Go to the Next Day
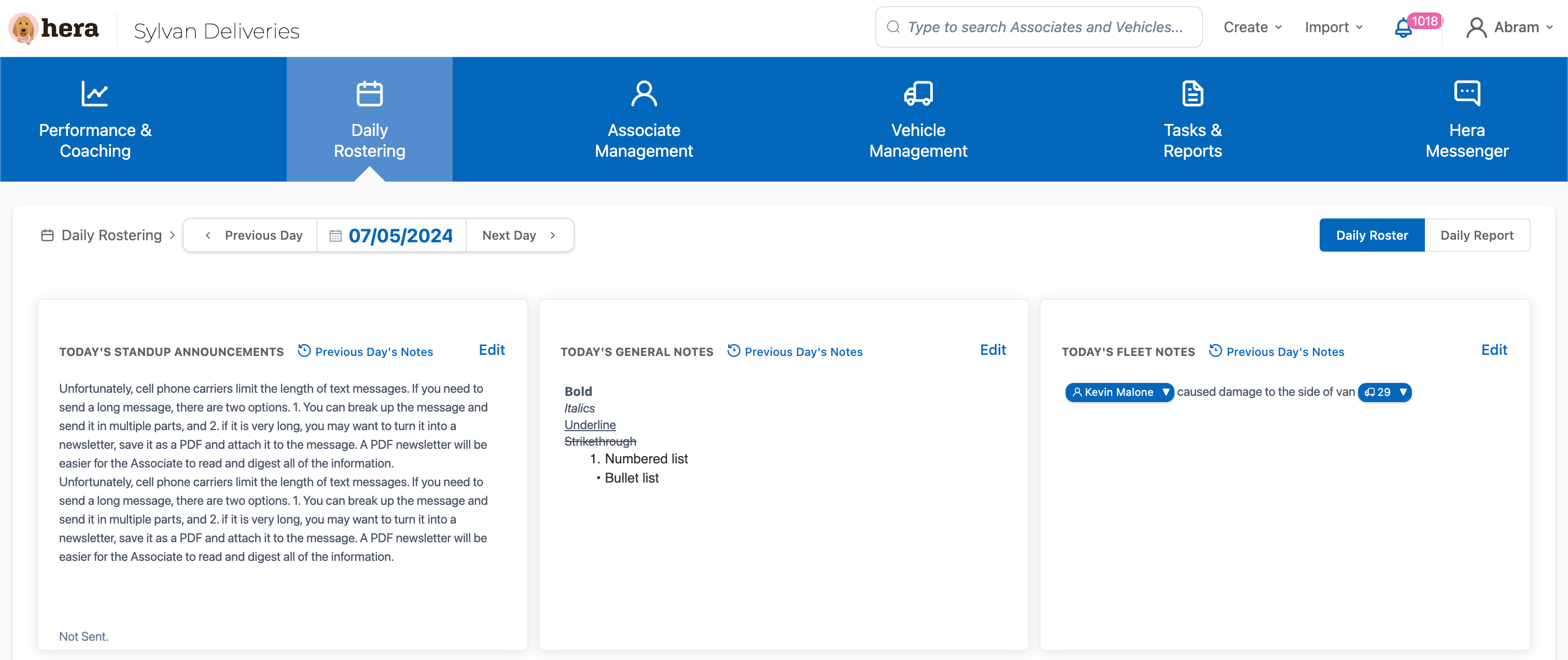 tap(519, 236)
